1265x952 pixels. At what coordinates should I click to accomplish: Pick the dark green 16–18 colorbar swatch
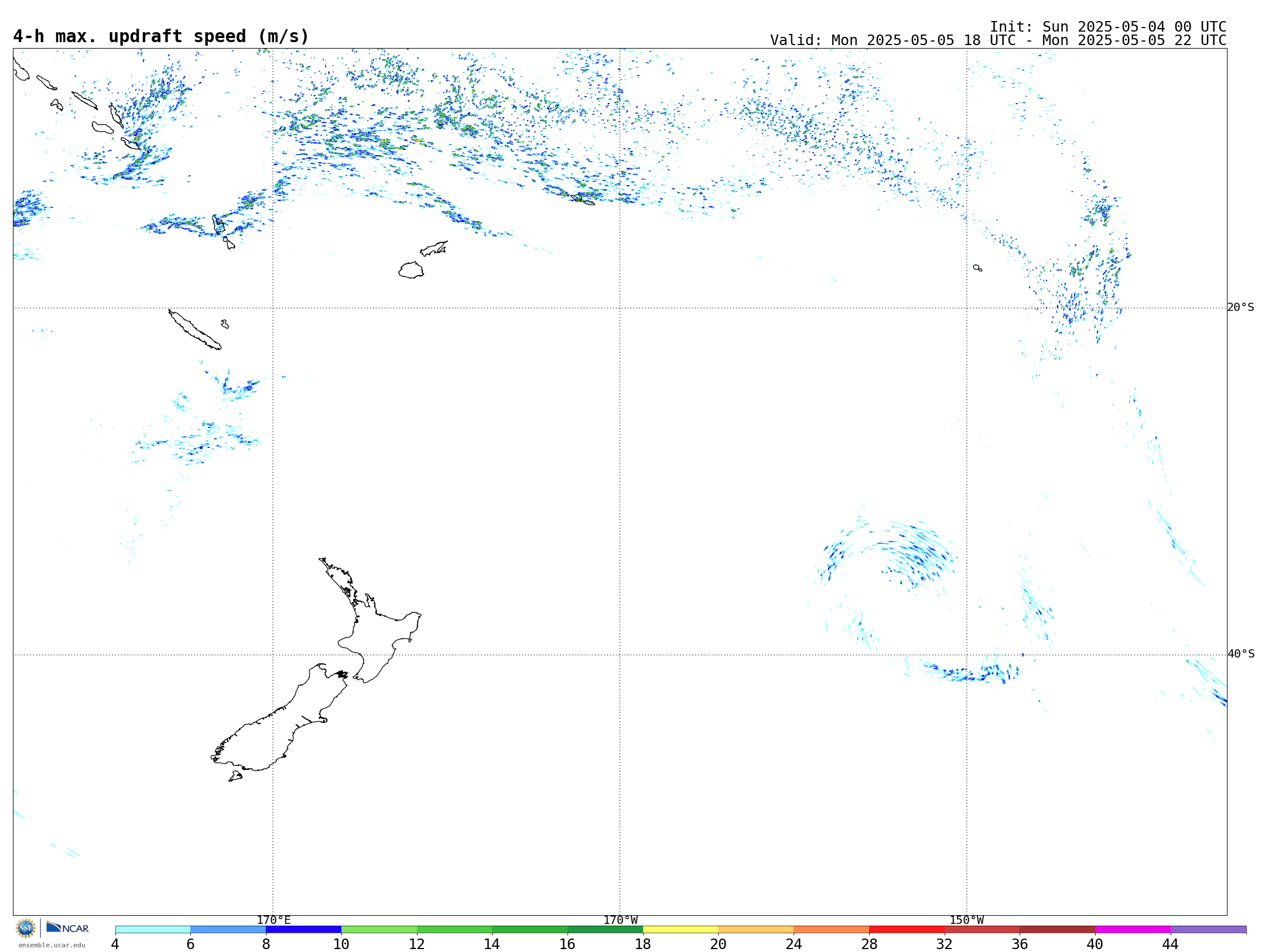pyautogui.click(x=606, y=930)
